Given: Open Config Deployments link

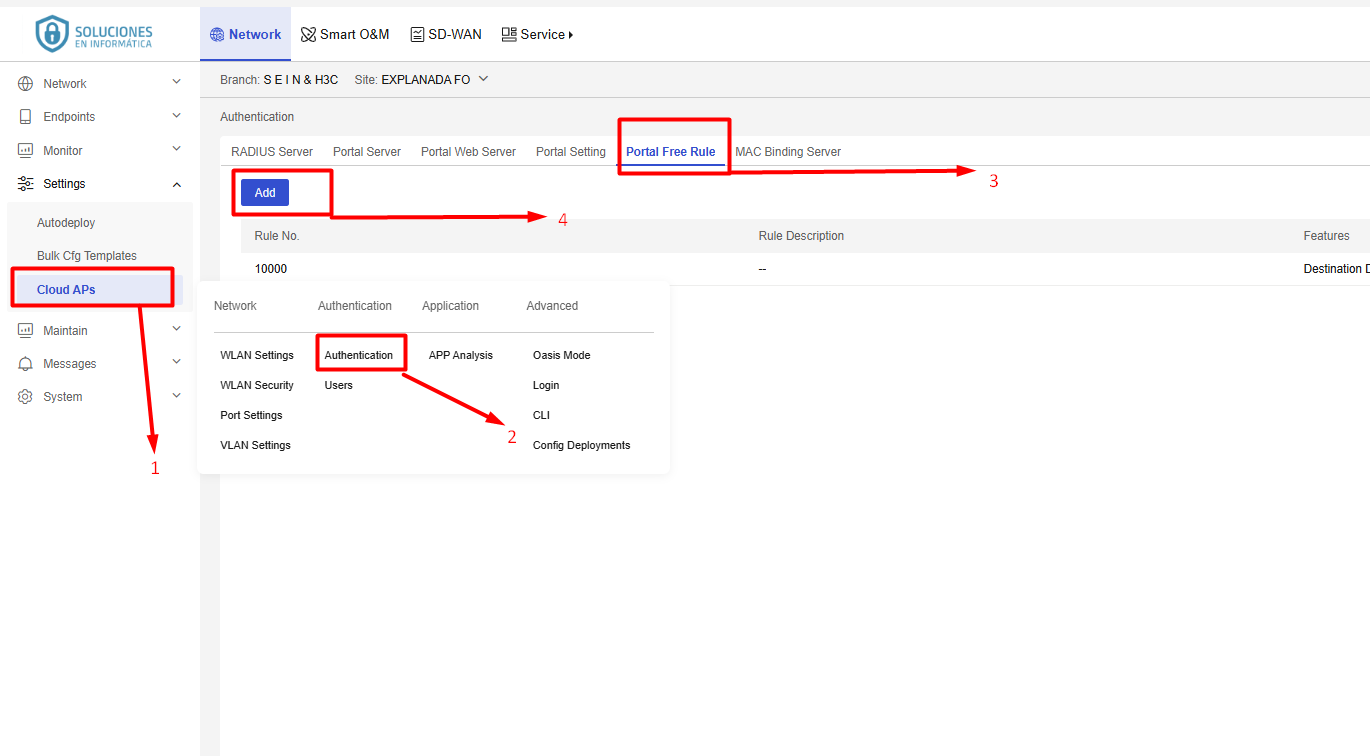Looking at the screenshot, I should coord(582,445).
